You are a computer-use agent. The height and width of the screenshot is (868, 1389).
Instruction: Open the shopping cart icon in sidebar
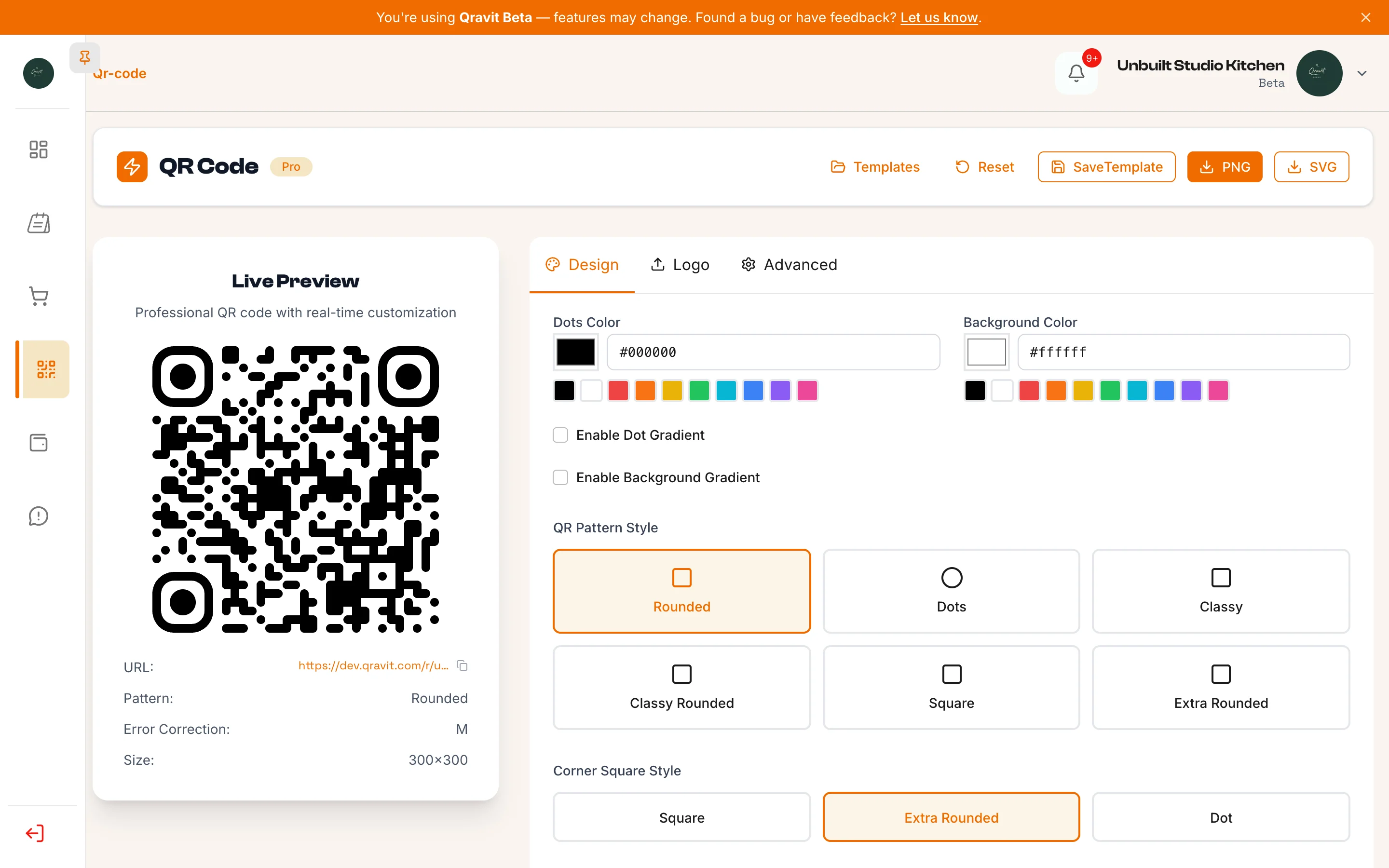tap(39, 296)
